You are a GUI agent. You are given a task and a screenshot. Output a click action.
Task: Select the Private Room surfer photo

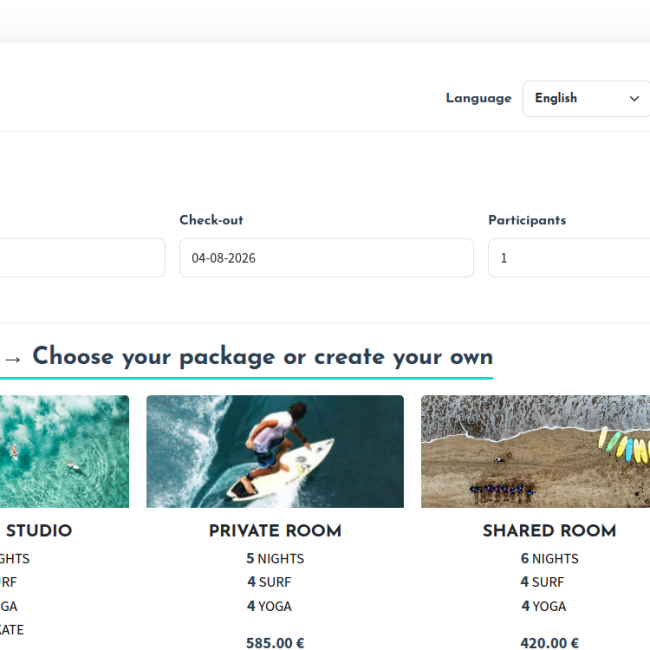tap(275, 451)
